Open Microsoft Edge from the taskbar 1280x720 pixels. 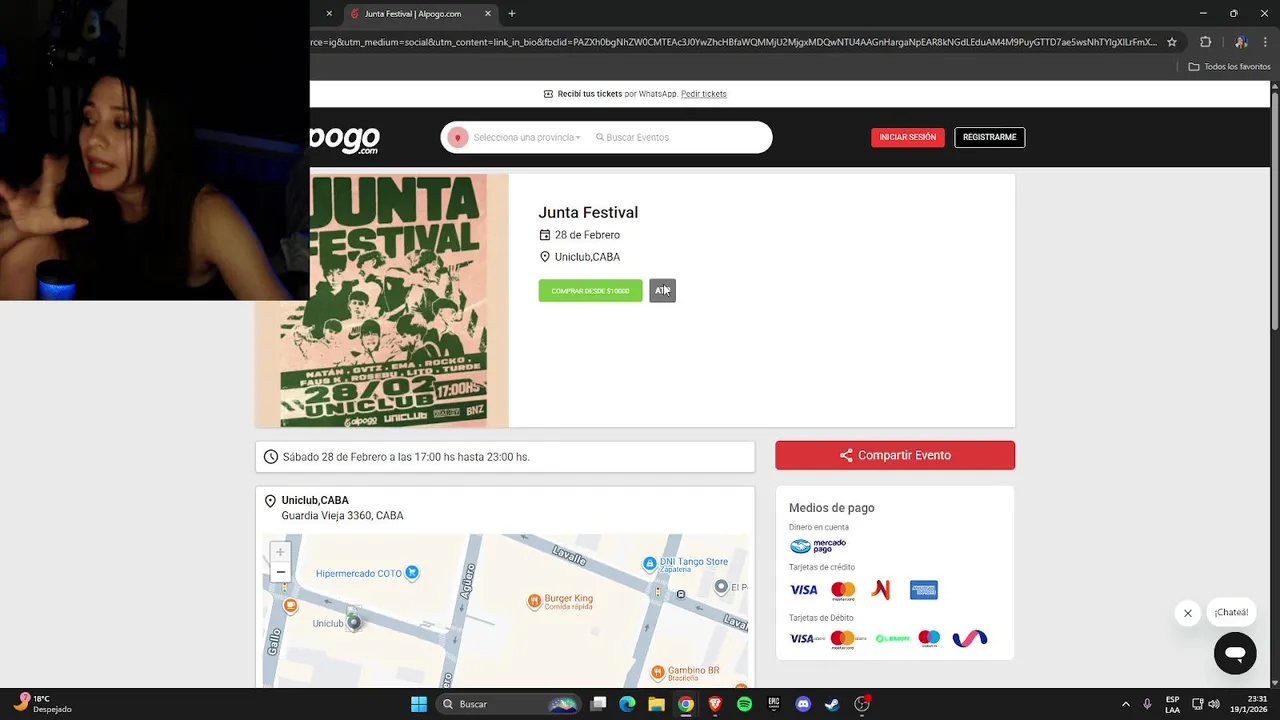(627, 704)
